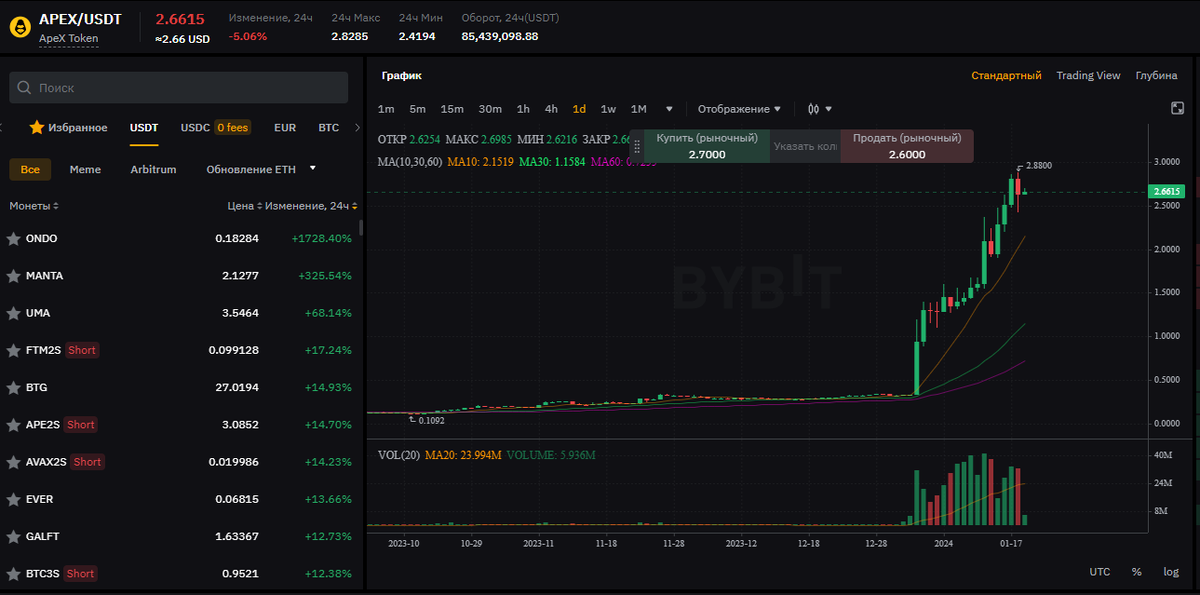The height and width of the screenshot is (595, 1200).
Task: Select the BTC market tab
Action: click(329, 127)
